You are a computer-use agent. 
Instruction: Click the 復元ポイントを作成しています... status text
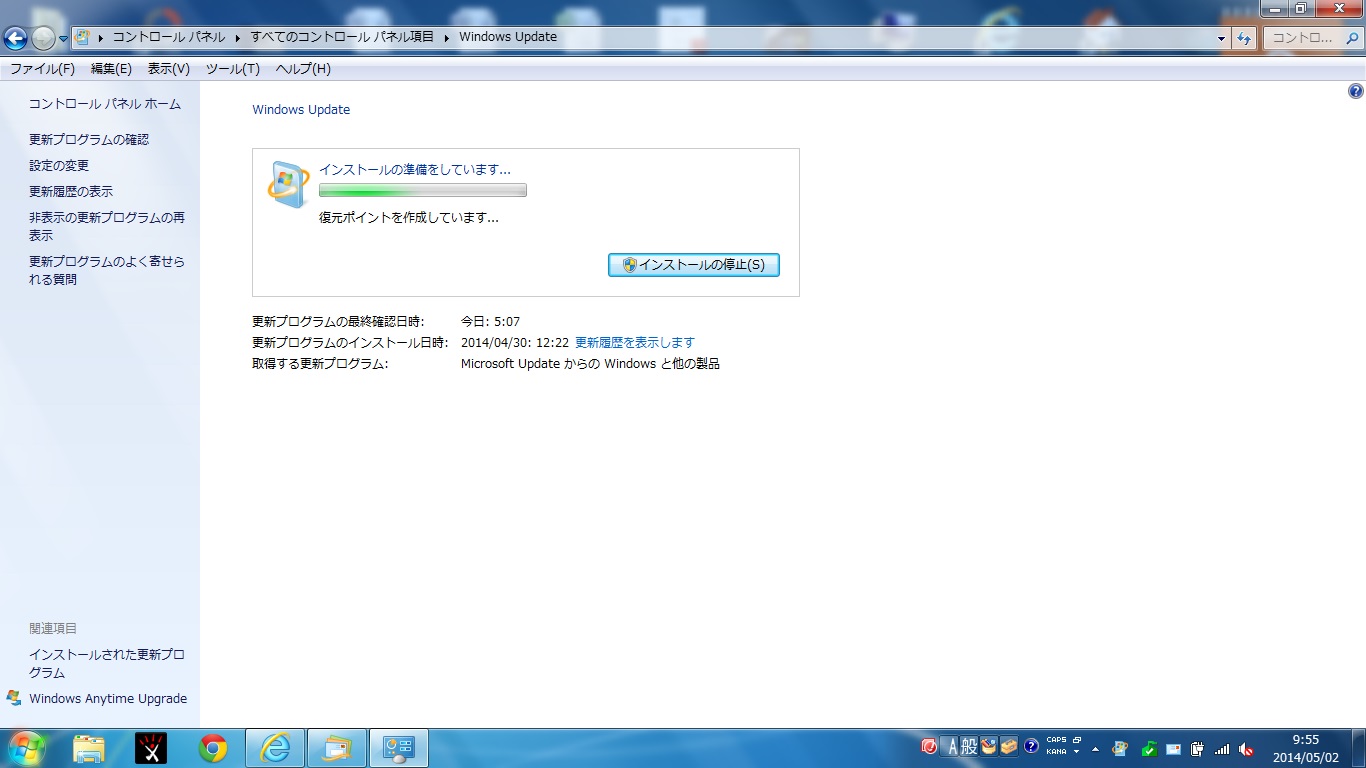pyautogui.click(x=409, y=217)
